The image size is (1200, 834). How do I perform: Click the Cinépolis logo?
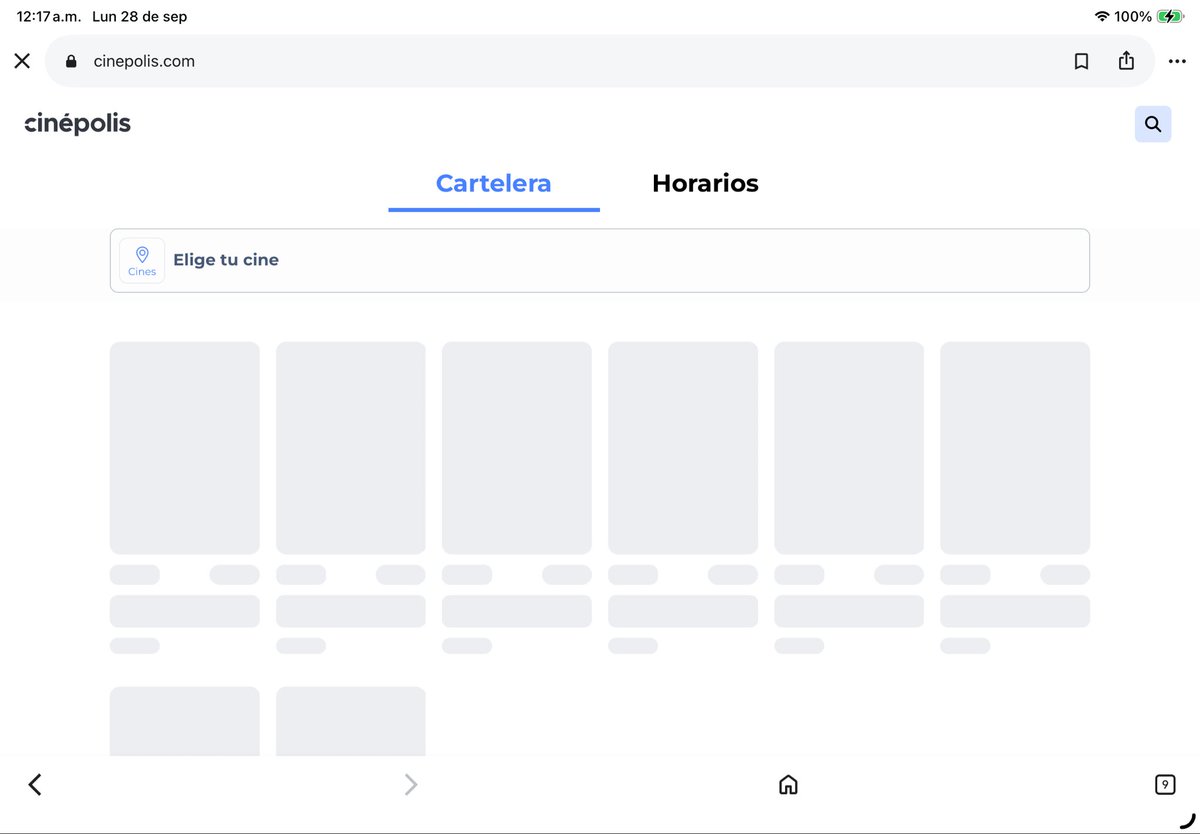click(x=78, y=124)
